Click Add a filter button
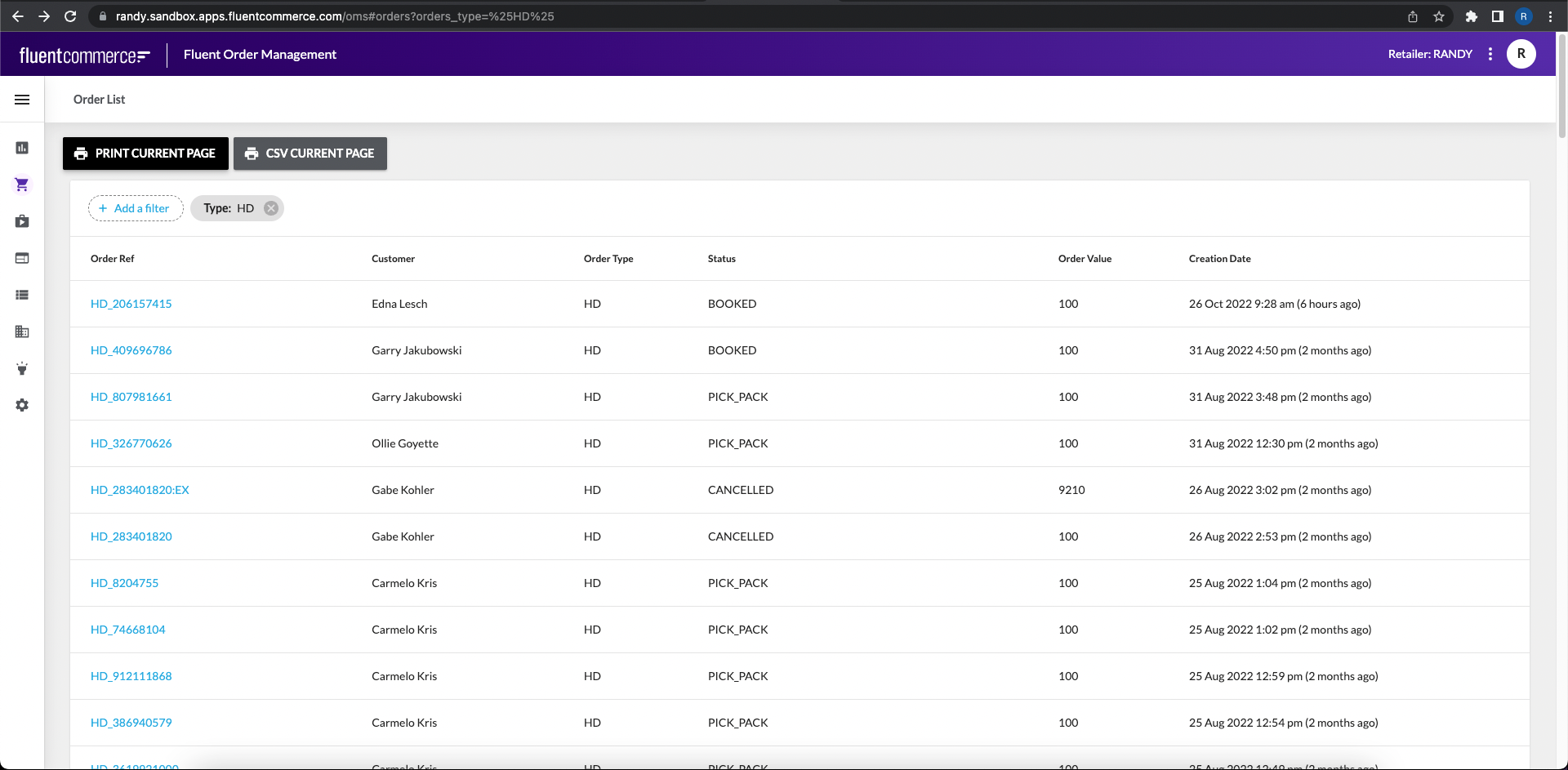1568x770 pixels. click(x=135, y=208)
